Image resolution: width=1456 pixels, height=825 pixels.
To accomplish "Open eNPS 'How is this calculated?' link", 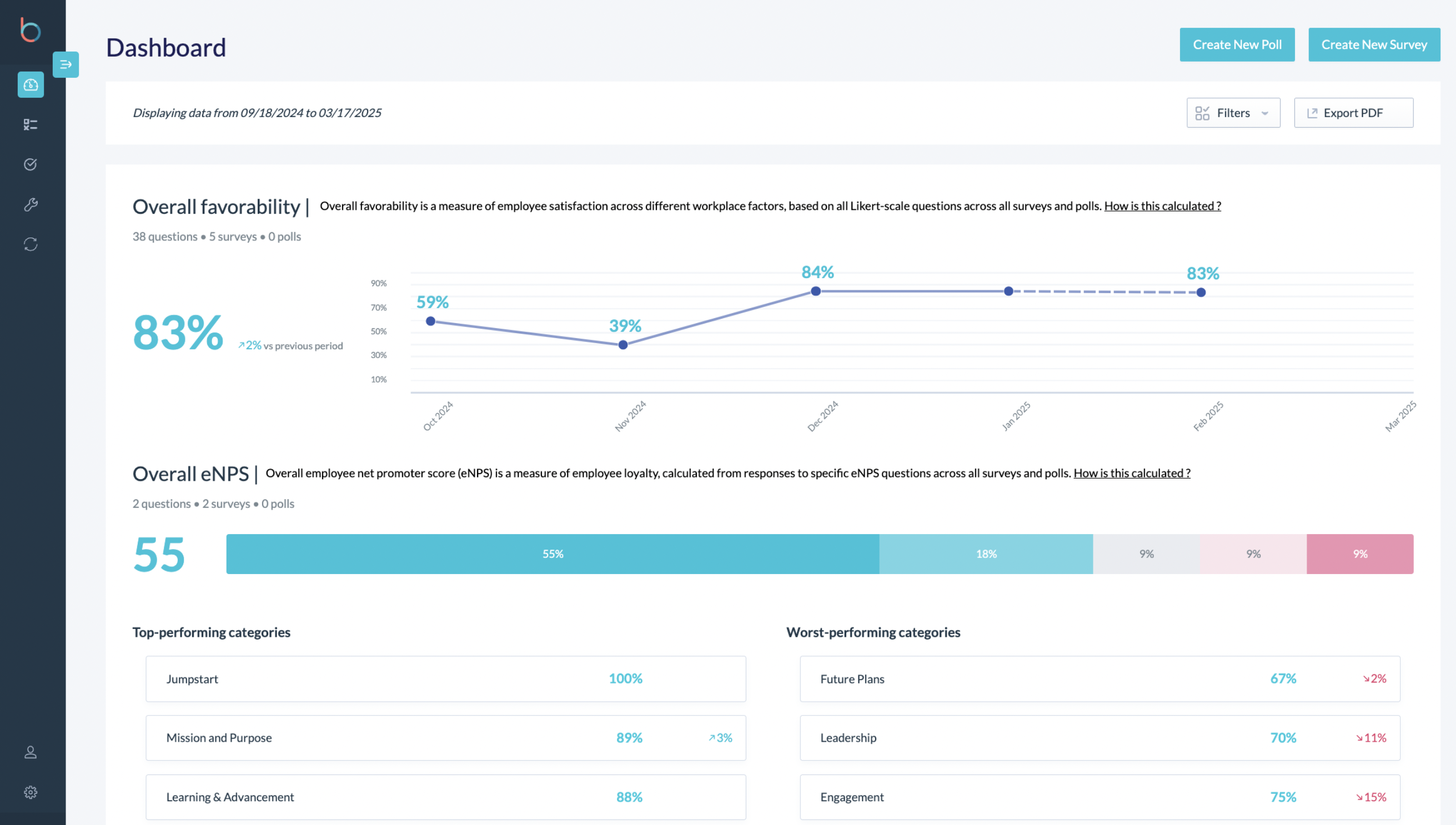I will (1132, 473).
